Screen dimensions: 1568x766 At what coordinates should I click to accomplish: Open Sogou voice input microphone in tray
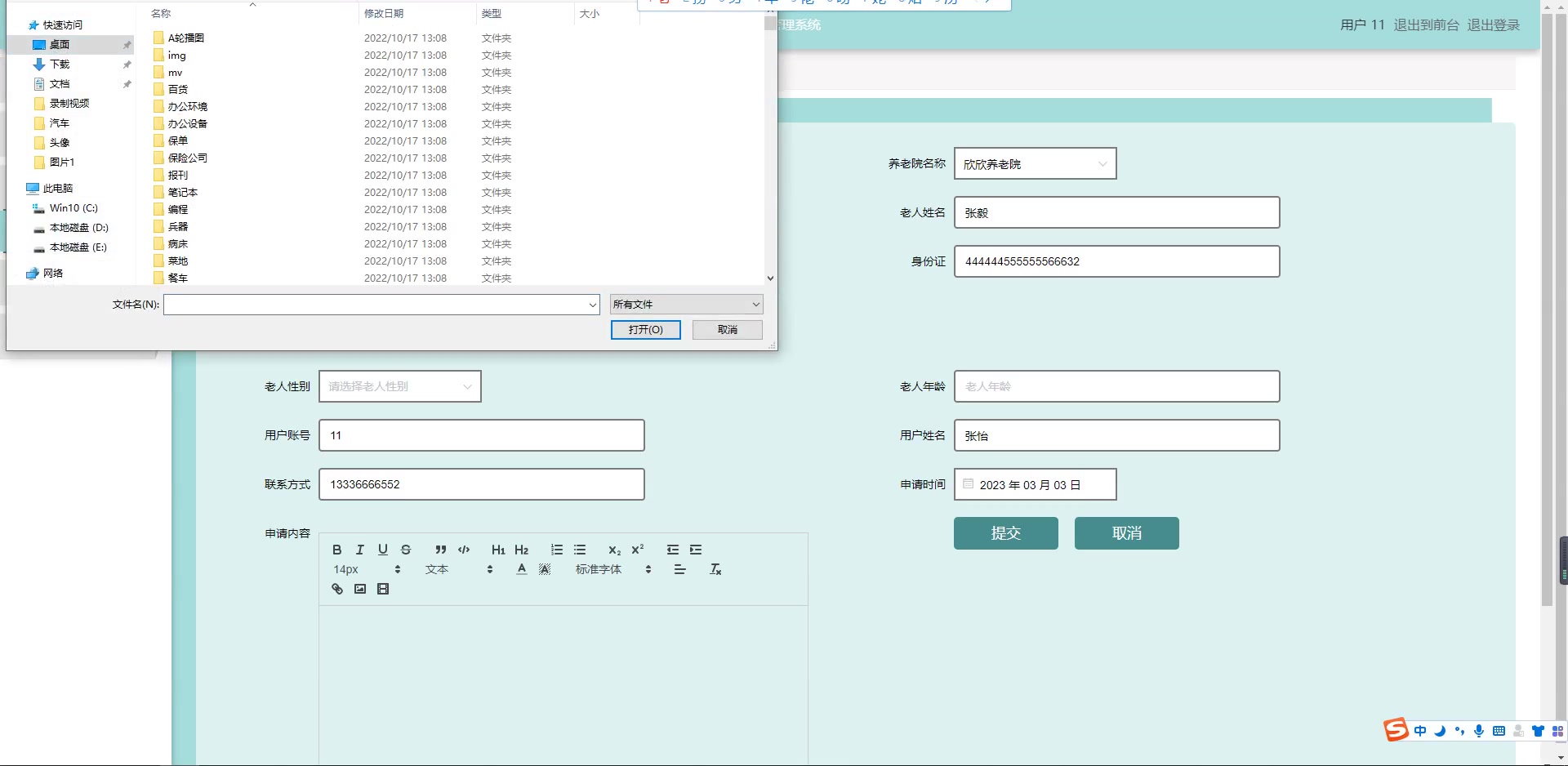pos(1479,731)
